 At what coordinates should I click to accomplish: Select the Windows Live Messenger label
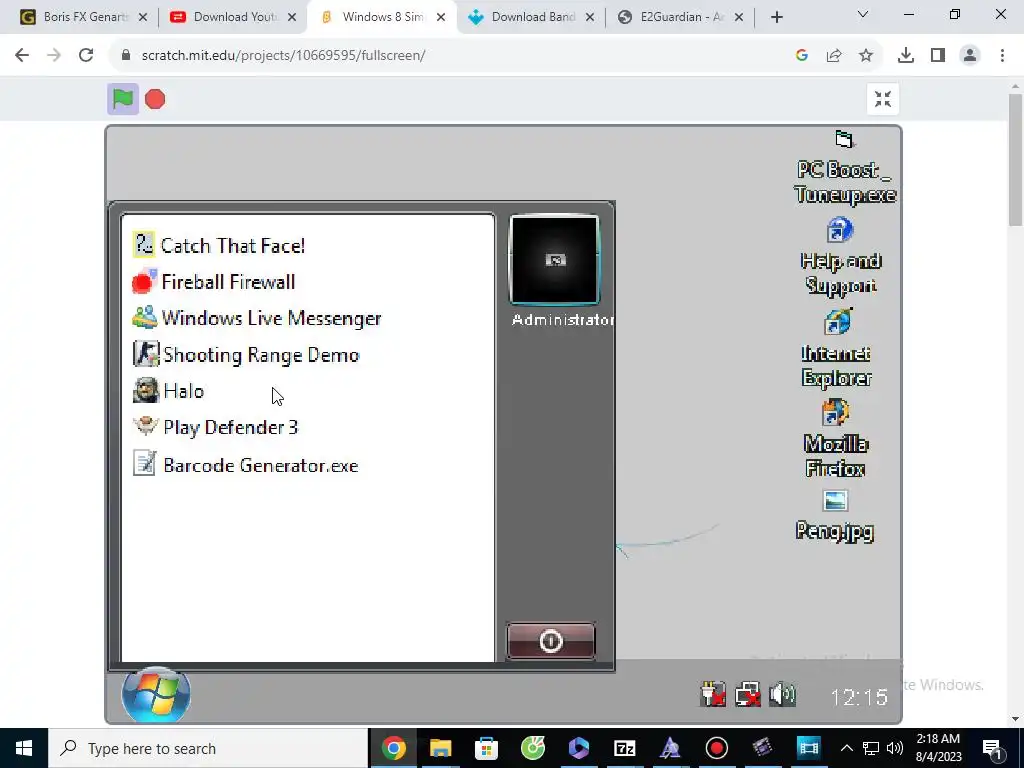pyautogui.click(x=271, y=319)
